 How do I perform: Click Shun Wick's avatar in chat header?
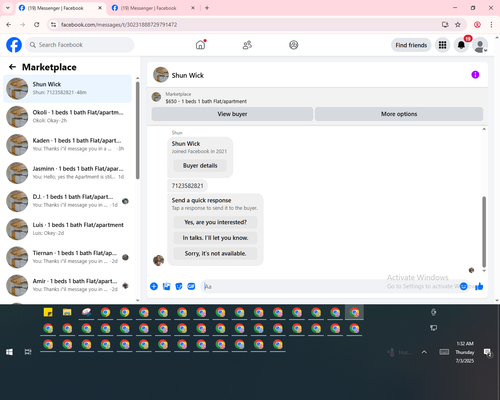click(161, 75)
